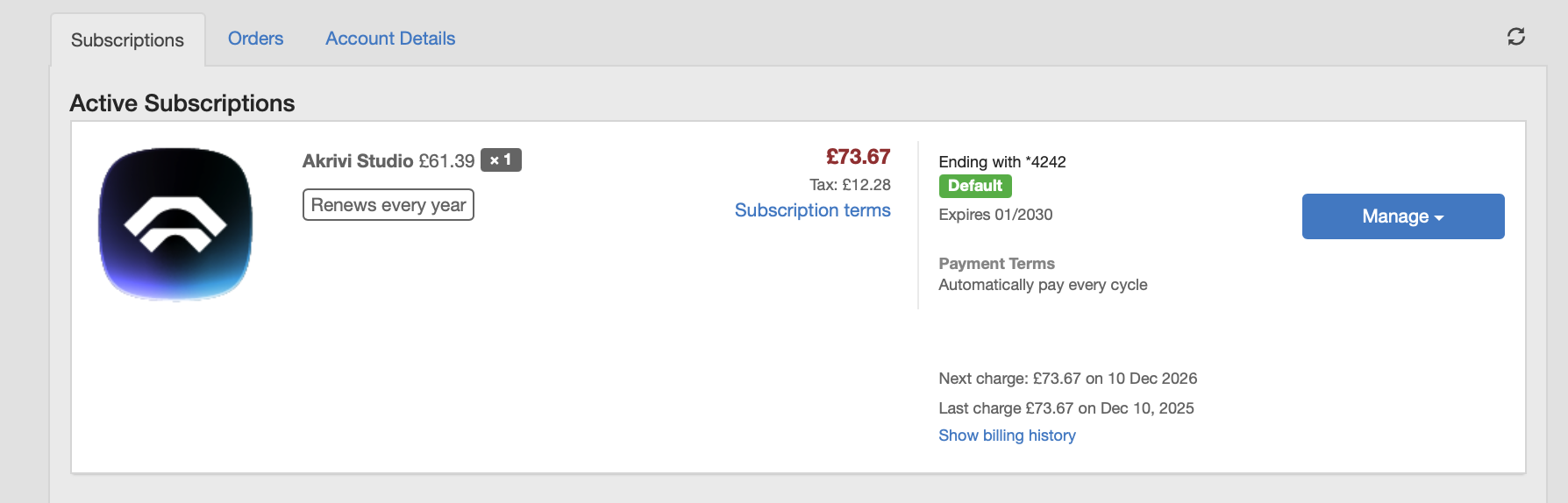Click the card Ending with *4242 text

pyautogui.click(x=1002, y=162)
